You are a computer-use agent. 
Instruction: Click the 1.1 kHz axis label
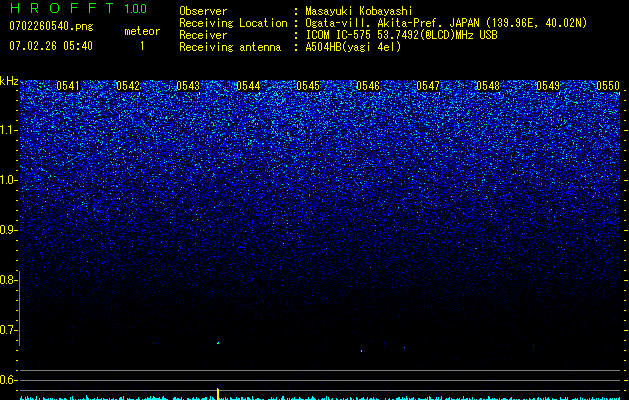pyautogui.click(x=8, y=130)
